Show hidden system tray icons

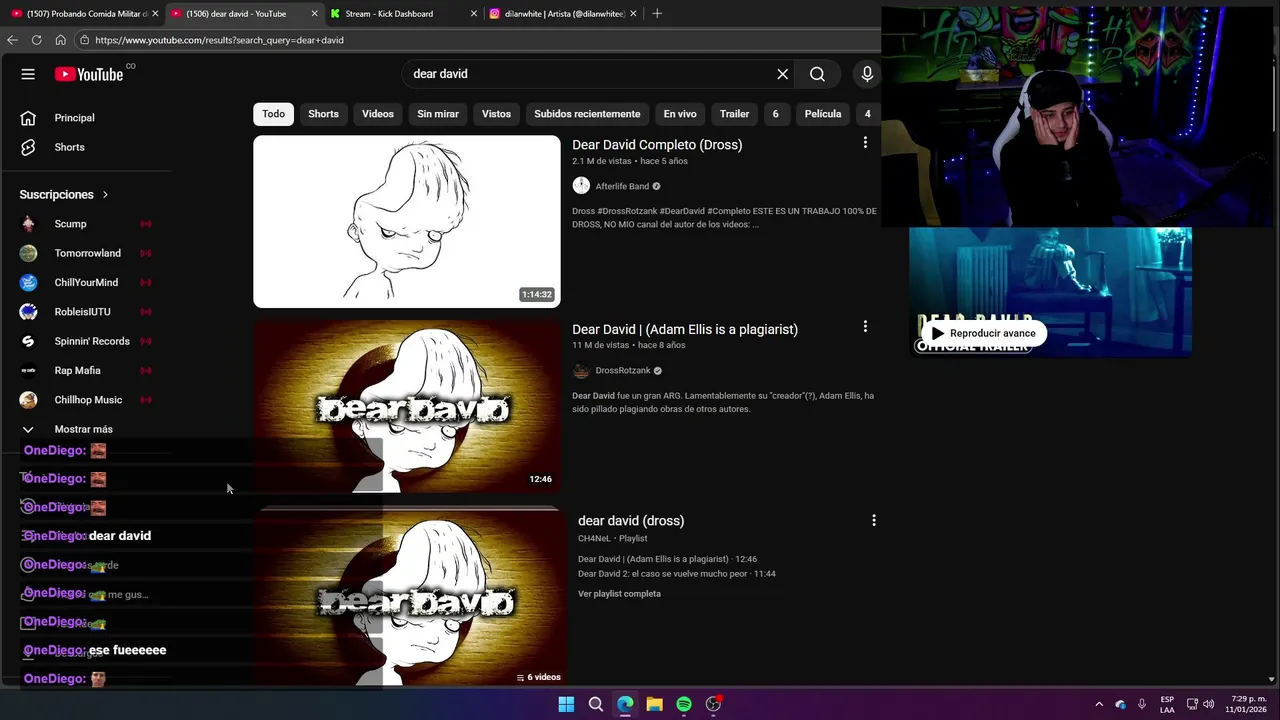pyautogui.click(x=1099, y=704)
